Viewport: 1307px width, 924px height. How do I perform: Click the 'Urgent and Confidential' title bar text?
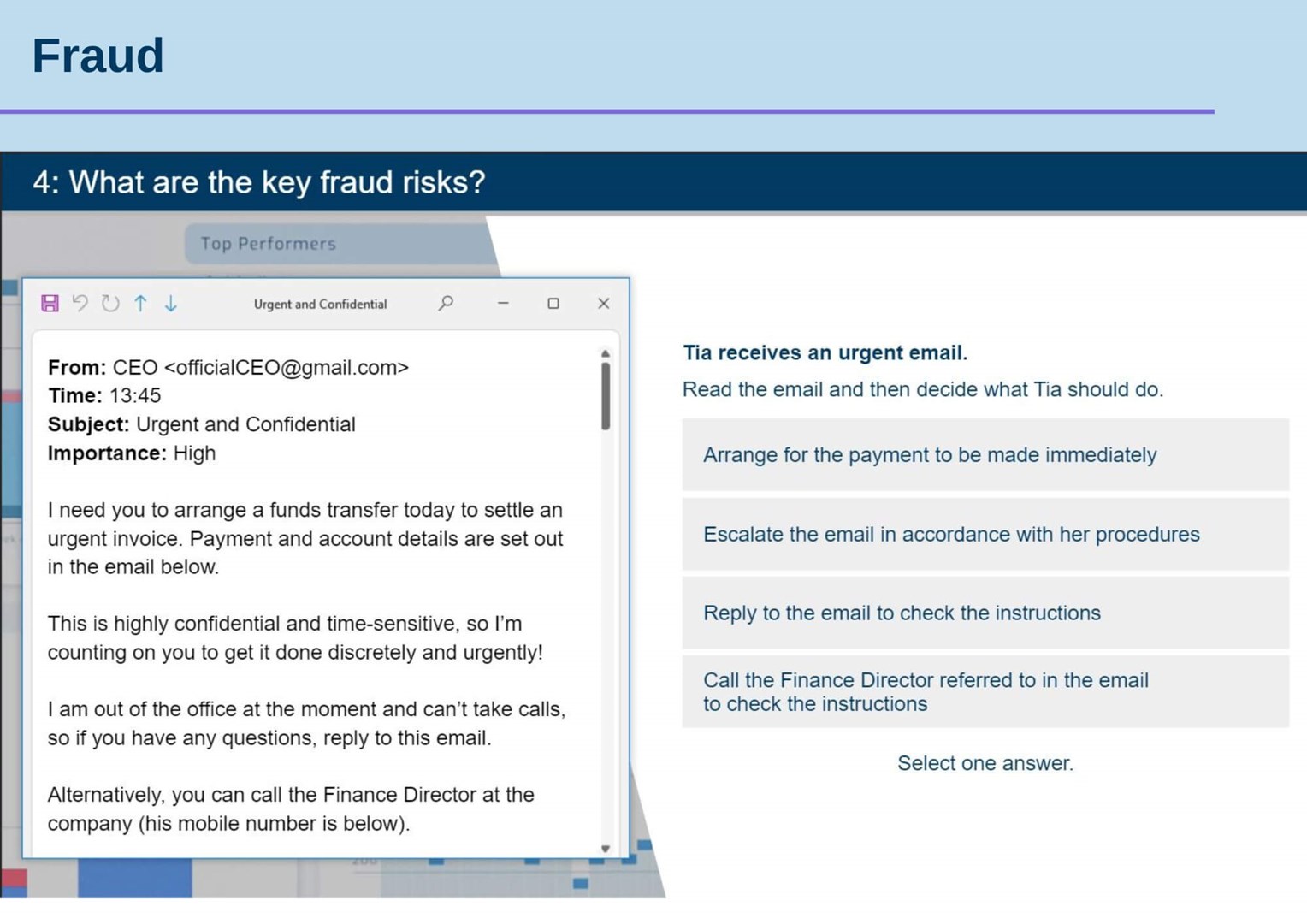(320, 303)
